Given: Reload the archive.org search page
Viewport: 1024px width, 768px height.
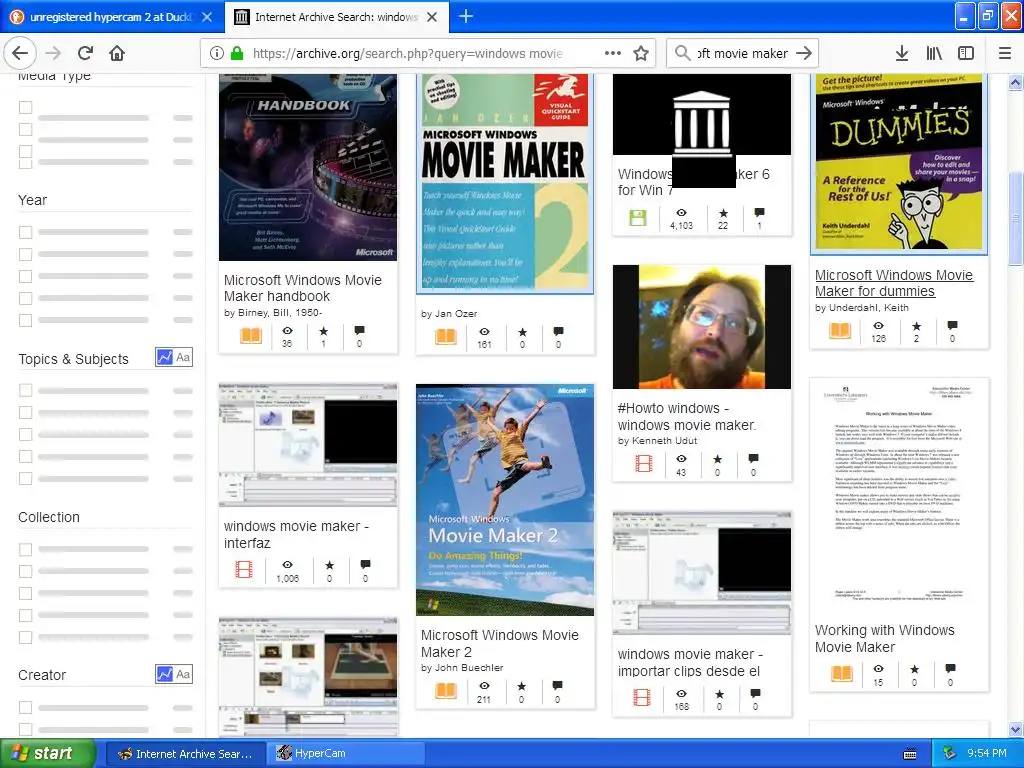Looking at the screenshot, I should [85, 54].
